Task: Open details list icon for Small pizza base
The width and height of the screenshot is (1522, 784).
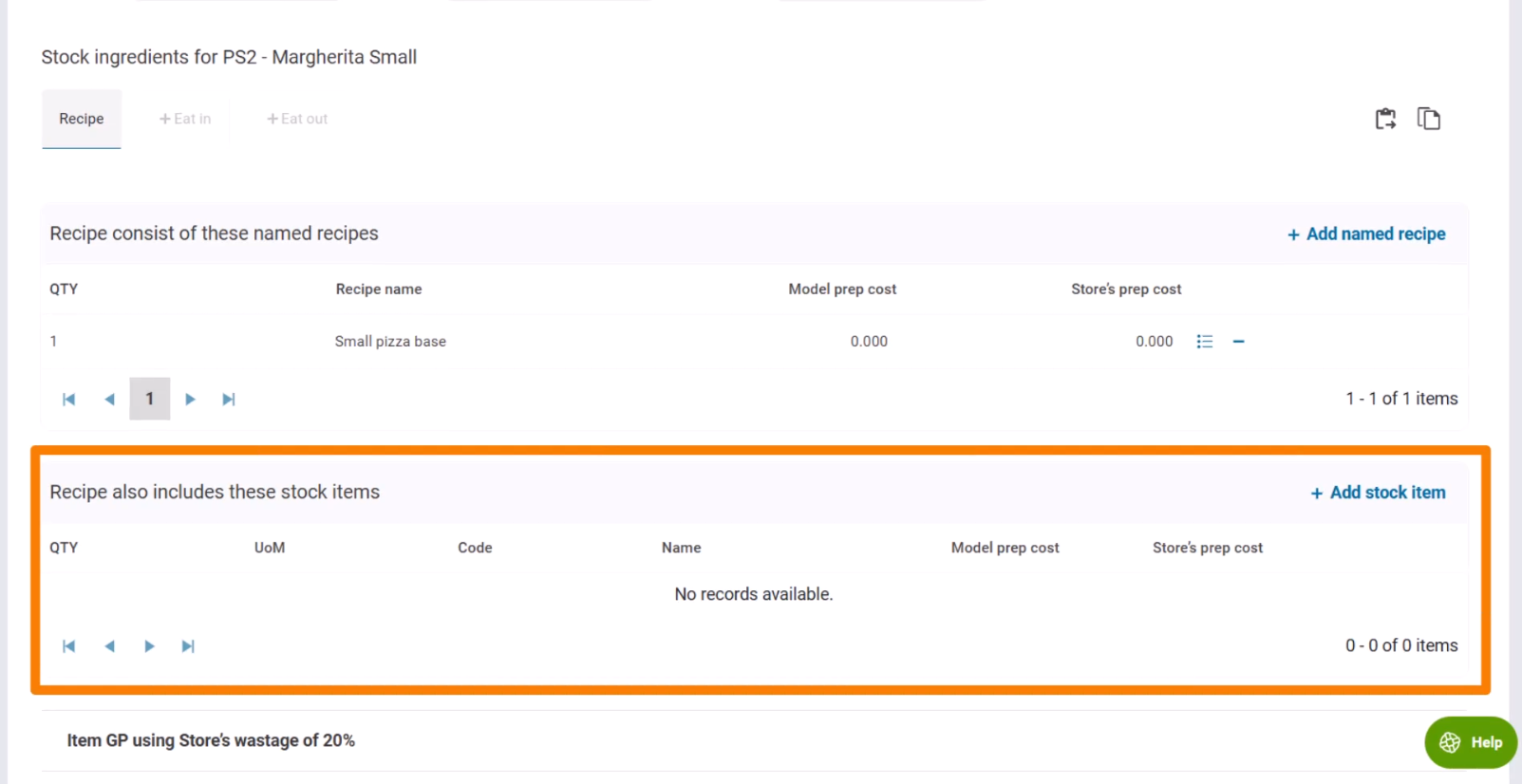Action: (1204, 342)
